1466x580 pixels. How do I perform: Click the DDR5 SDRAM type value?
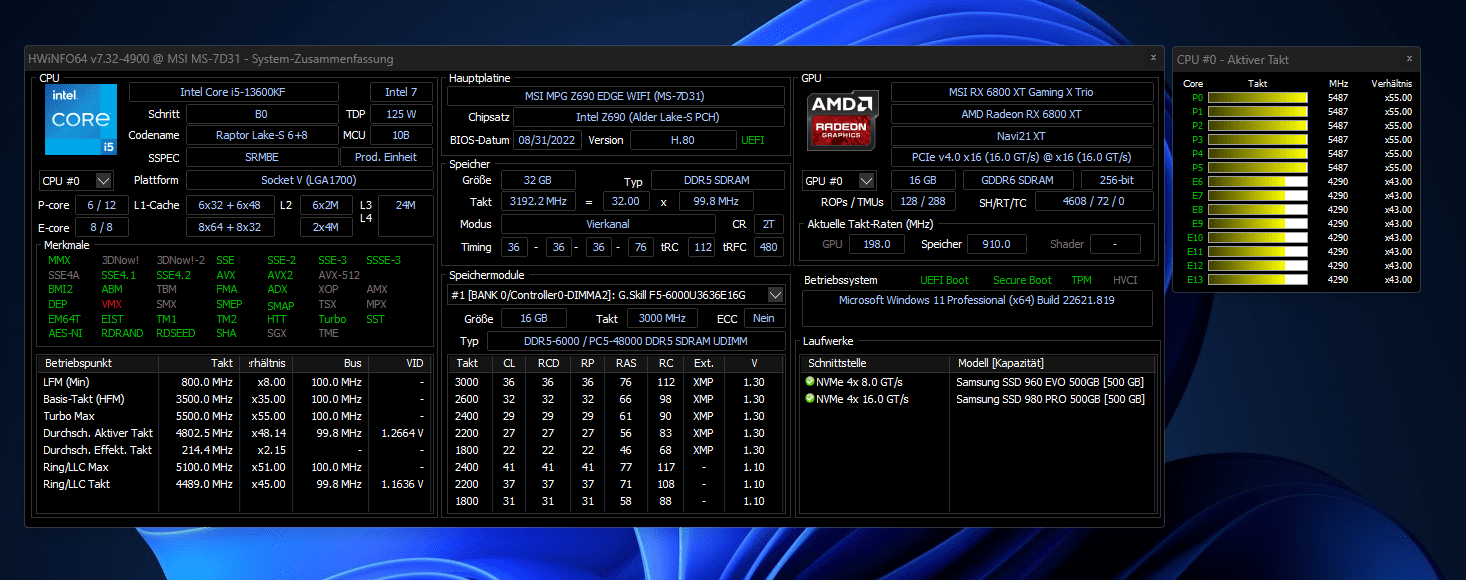coord(717,181)
